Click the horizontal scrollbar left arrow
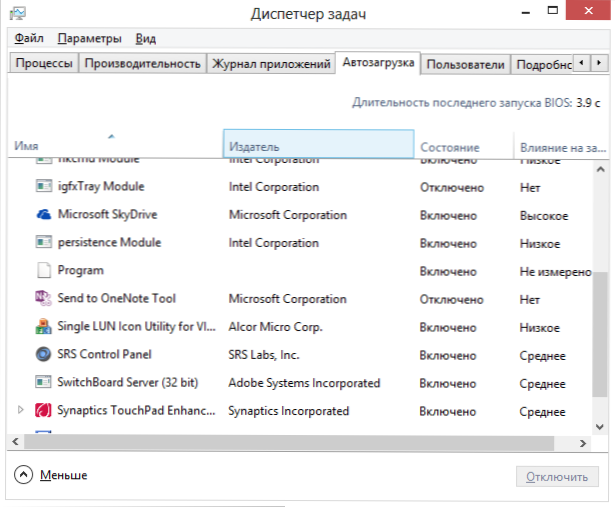This screenshot has width=615, height=507. click(x=15, y=442)
